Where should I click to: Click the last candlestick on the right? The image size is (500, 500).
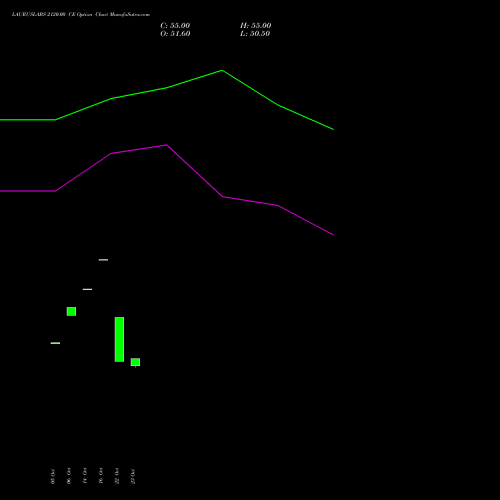tap(135, 362)
